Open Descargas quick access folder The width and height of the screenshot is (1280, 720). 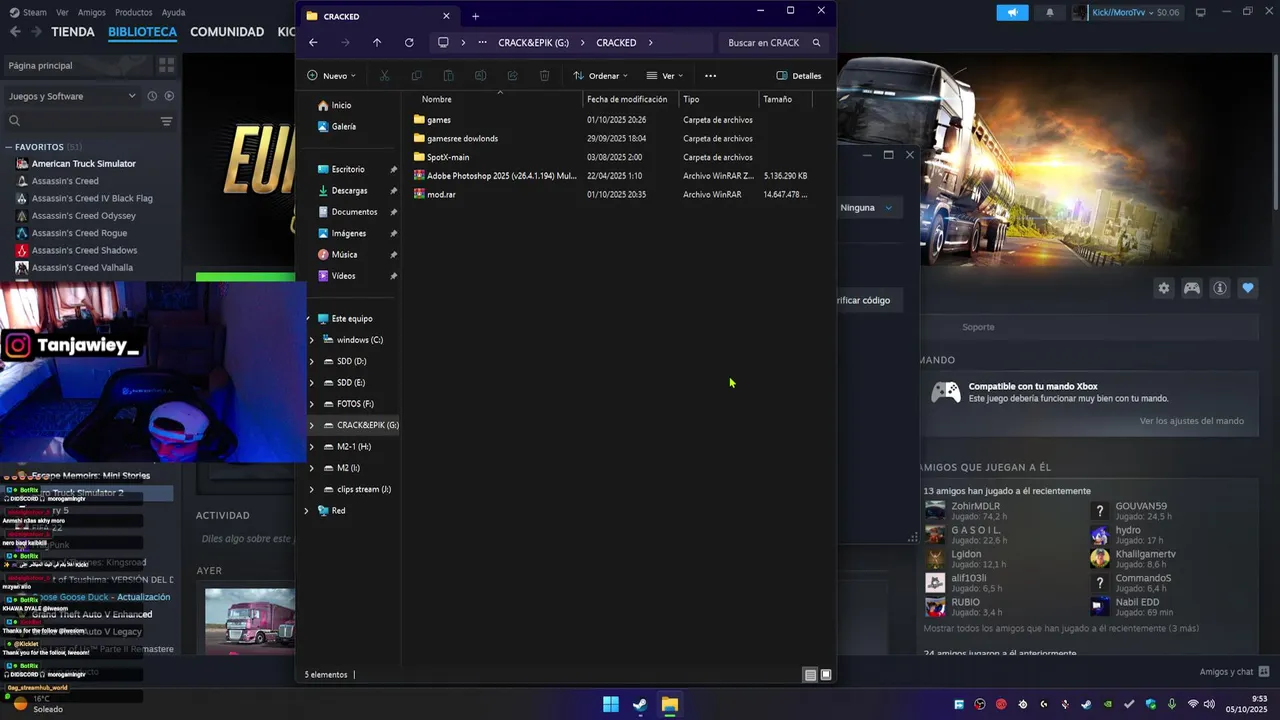click(x=342, y=191)
